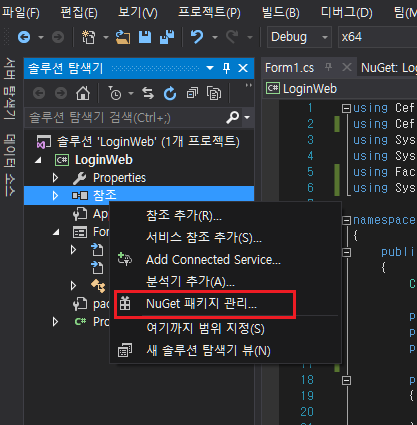
Task: Open the Solution Explorer window options arrow
Action: tap(210, 68)
